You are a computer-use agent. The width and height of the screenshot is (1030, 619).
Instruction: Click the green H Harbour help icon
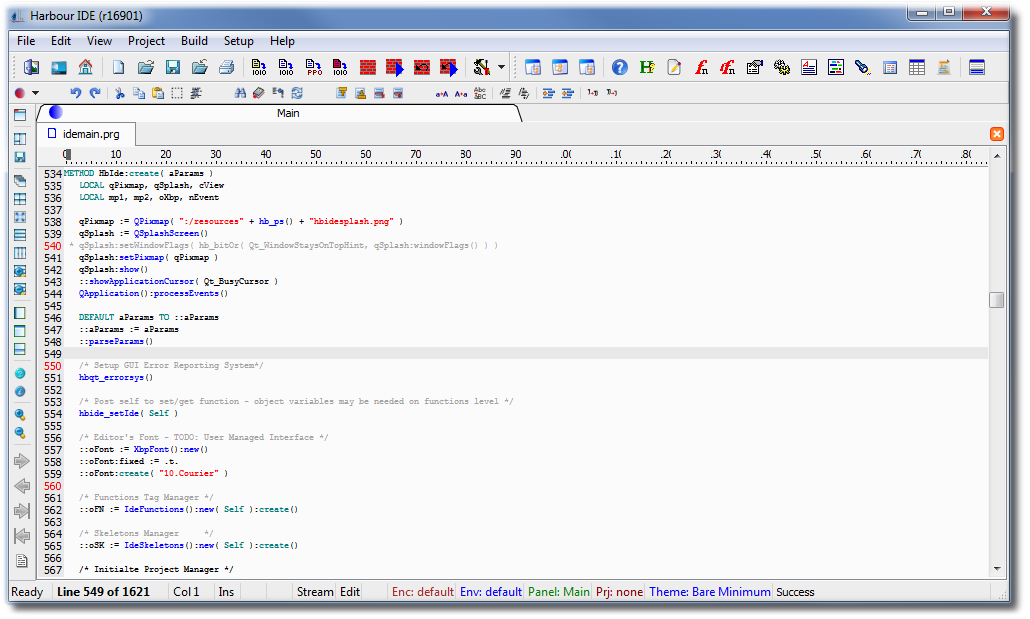(647, 68)
